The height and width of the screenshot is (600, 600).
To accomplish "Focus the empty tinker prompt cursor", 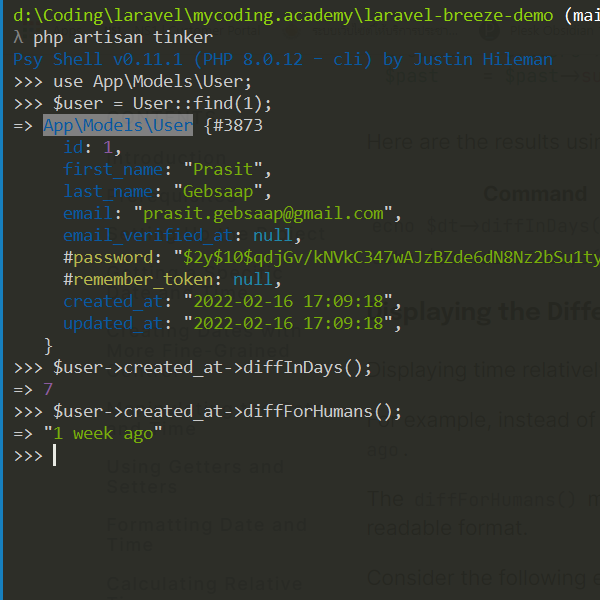I will [54, 455].
